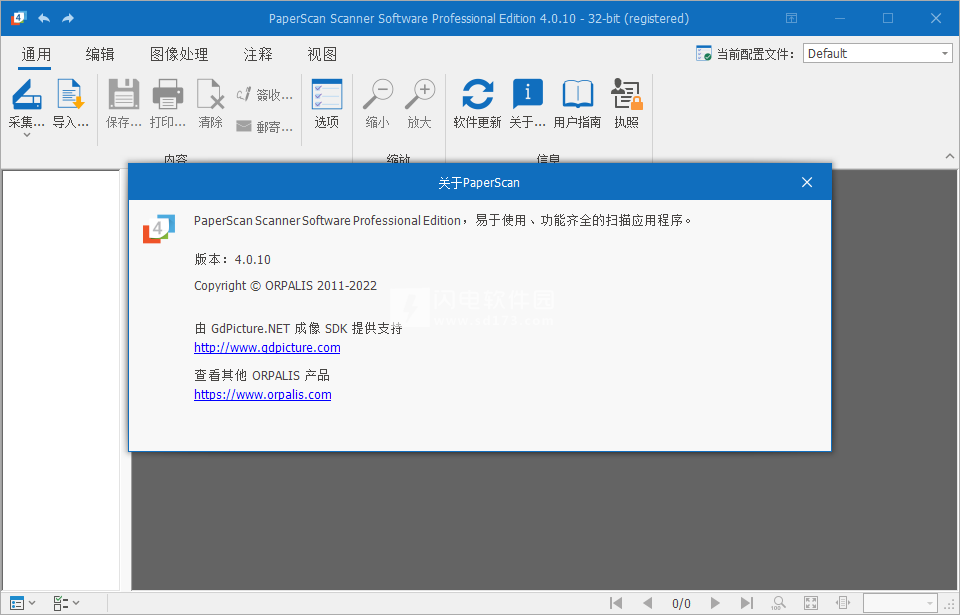Jump to the last page
Viewport: 960px width, 615px height.
pos(747,603)
